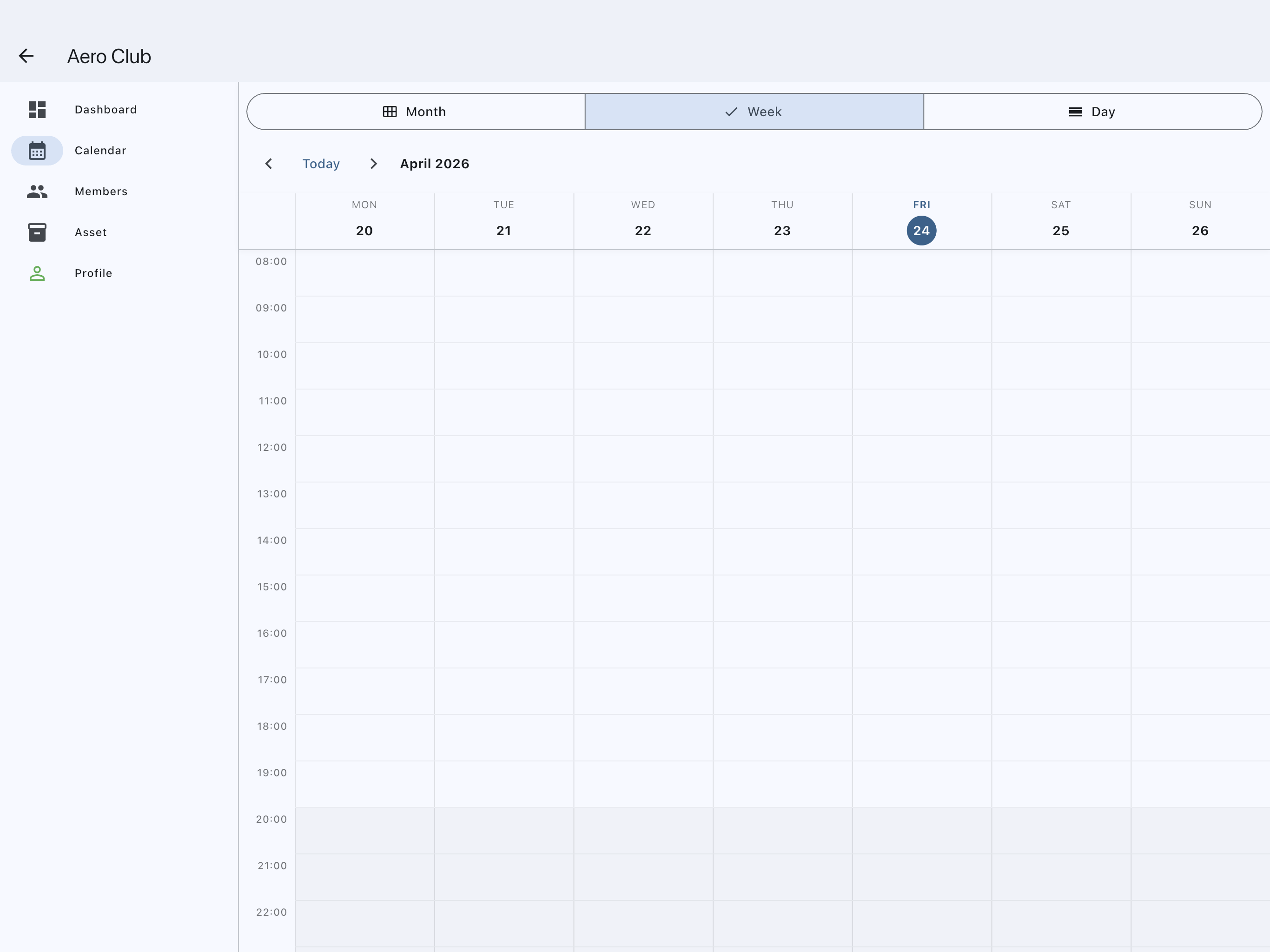The width and height of the screenshot is (1270, 952).
Task: Select Thursday 23 in the header
Action: 782,221
